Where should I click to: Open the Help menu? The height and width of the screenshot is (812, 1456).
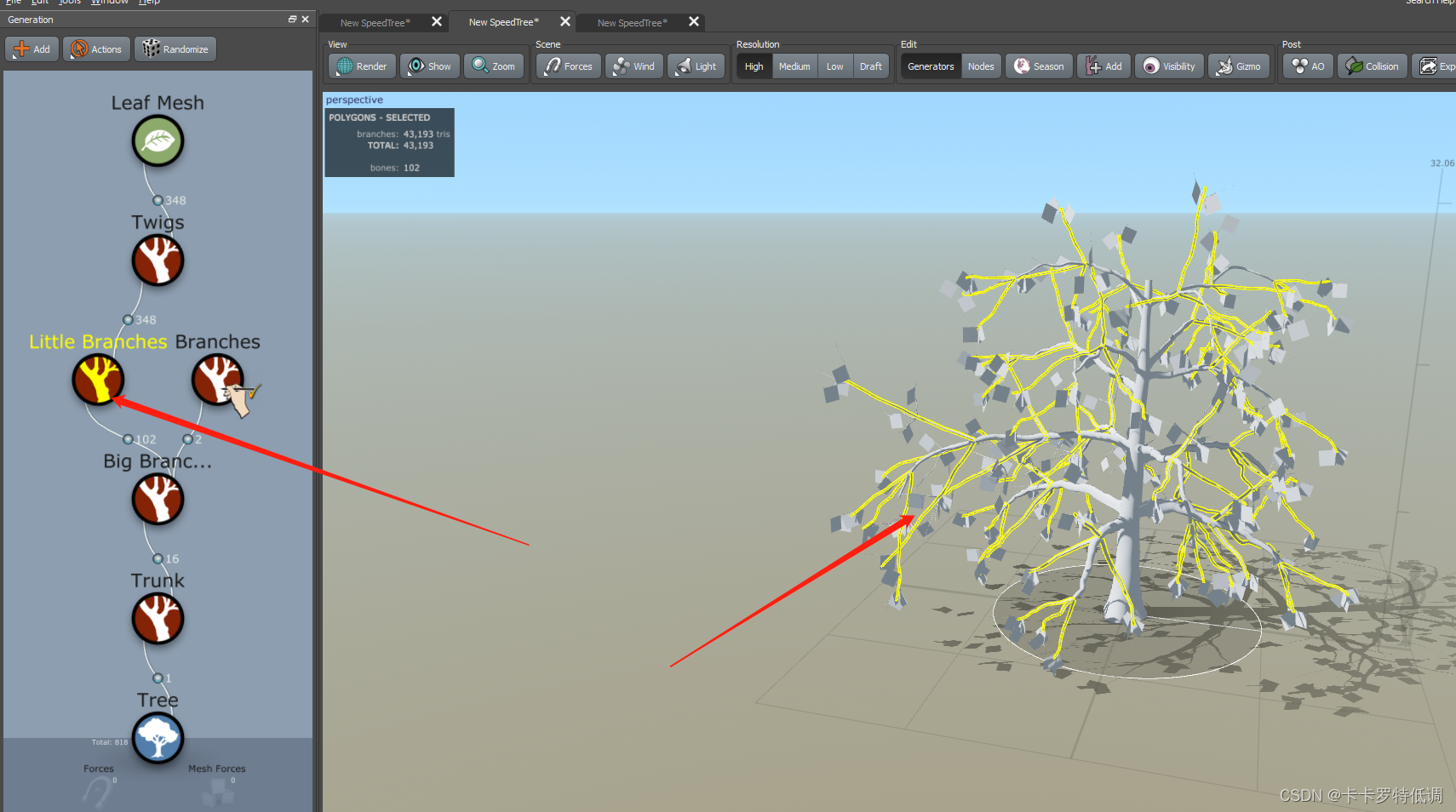click(149, 3)
